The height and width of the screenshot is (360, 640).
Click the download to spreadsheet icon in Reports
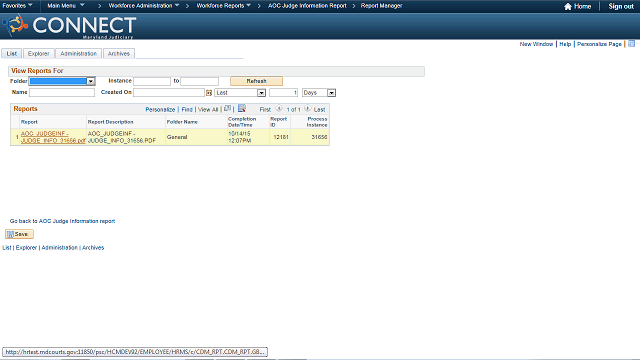pyautogui.click(x=242, y=109)
